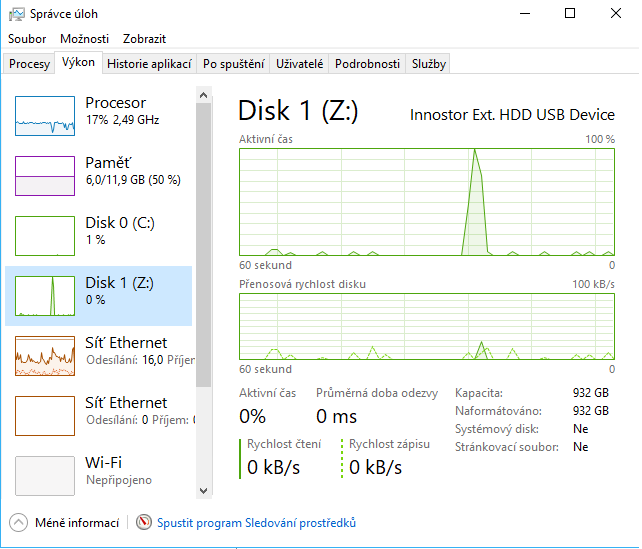
Task: Click Spustit program Sledování prostředků link
Action: point(258,522)
